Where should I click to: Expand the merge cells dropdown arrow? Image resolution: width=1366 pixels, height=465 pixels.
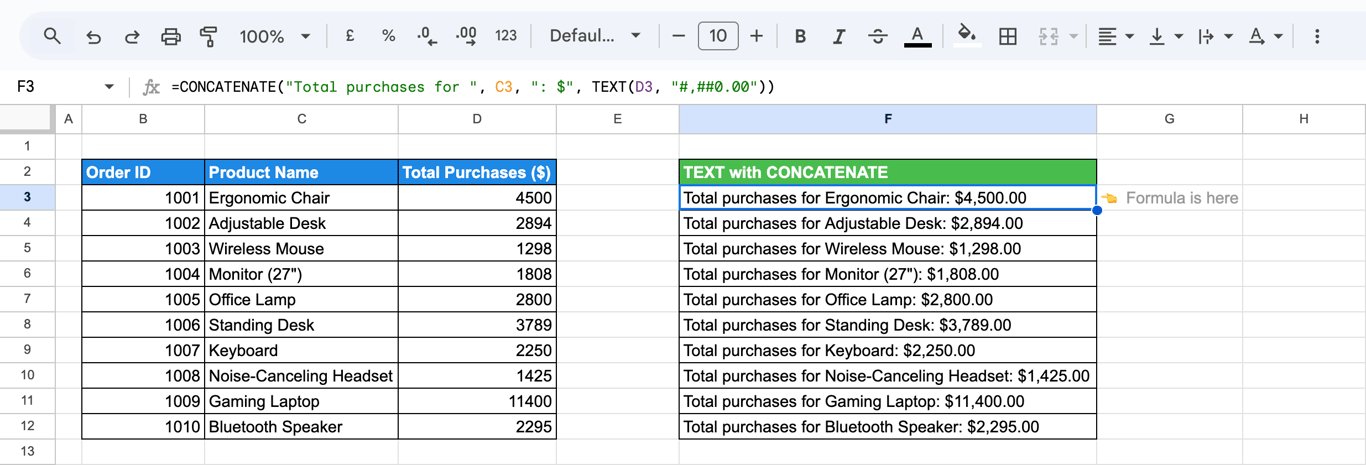(1074, 36)
